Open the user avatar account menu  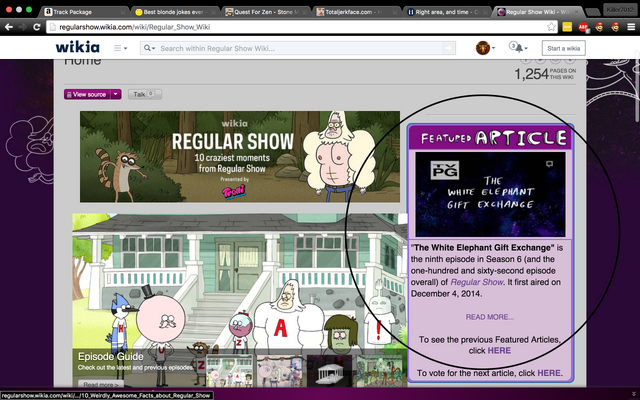(485, 48)
